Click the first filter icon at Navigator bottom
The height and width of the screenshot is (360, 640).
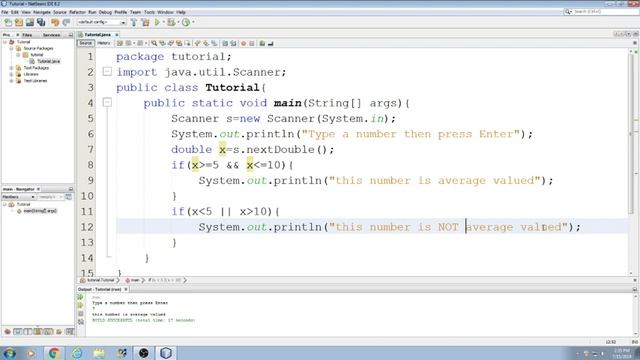(7, 331)
